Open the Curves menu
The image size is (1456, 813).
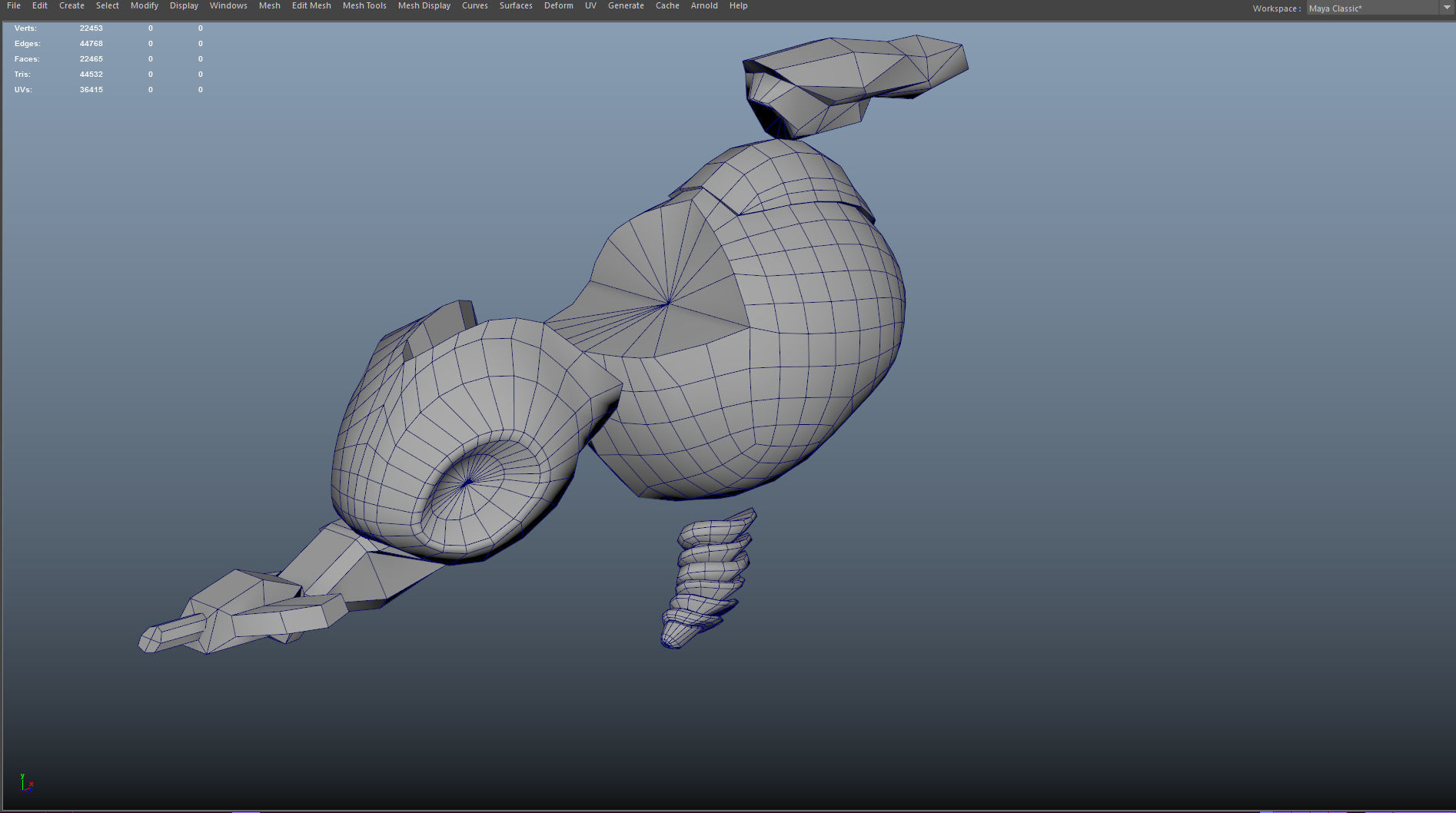tap(475, 6)
